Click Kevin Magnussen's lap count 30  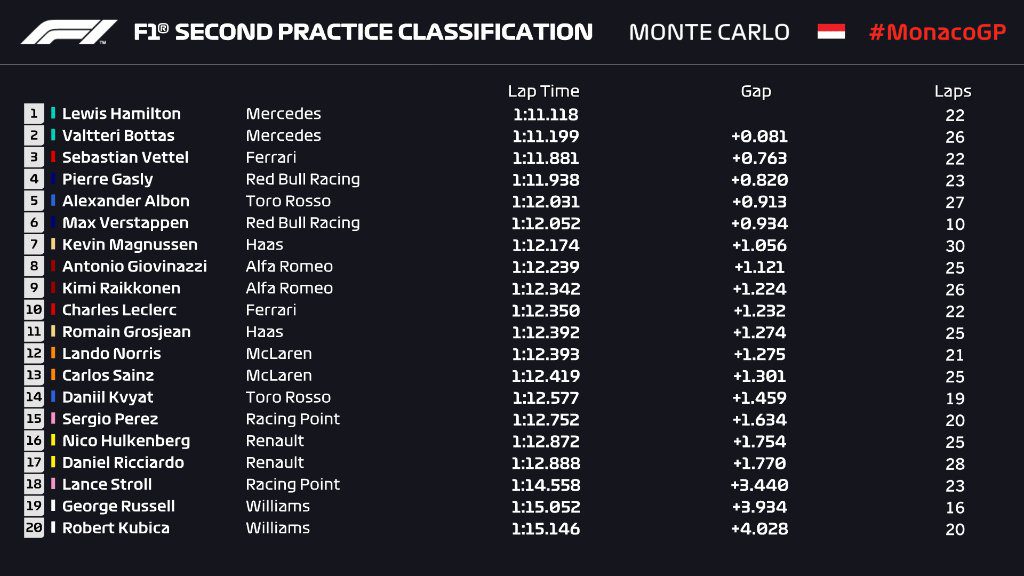955,246
